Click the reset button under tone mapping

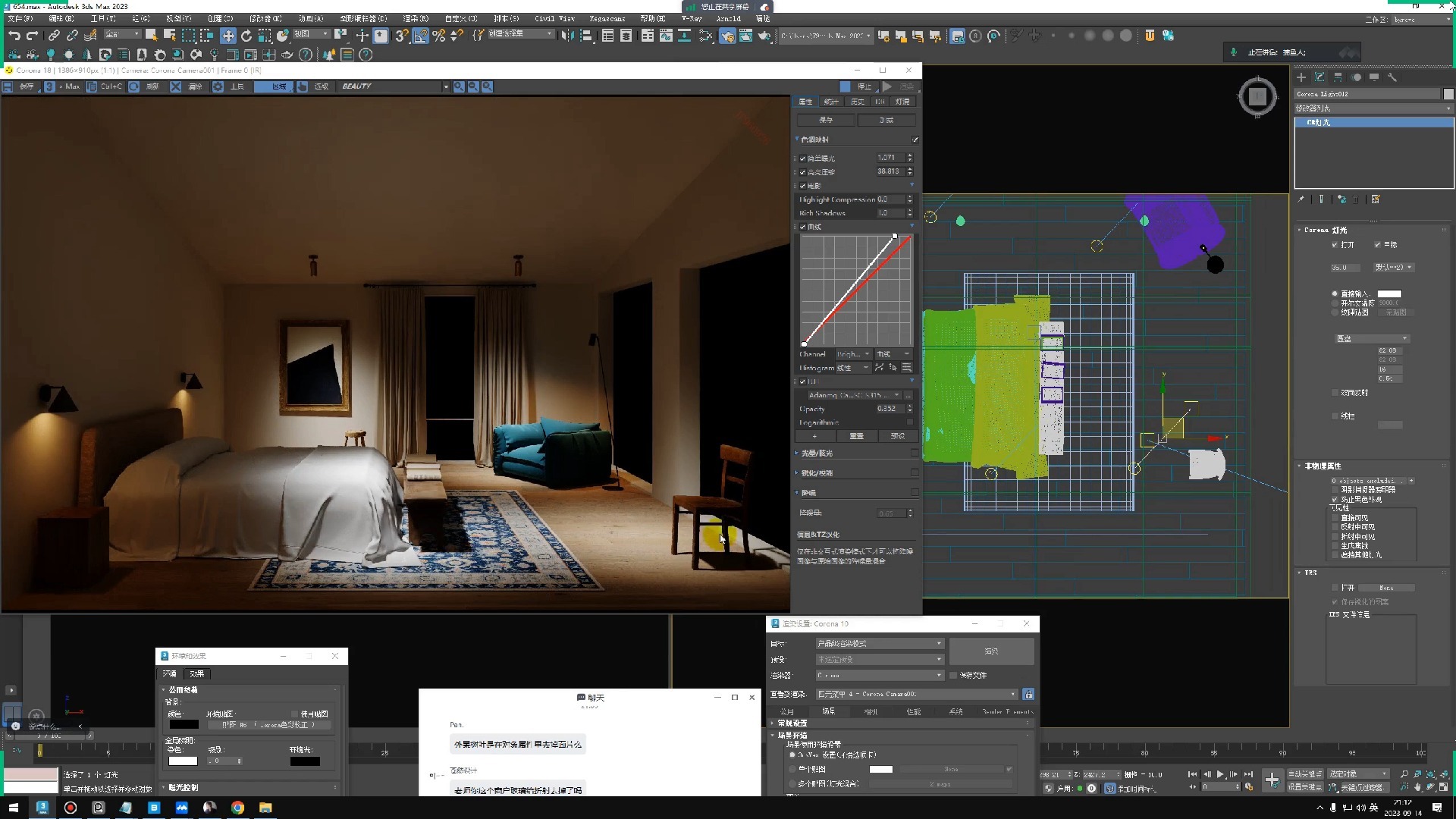coord(856,436)
